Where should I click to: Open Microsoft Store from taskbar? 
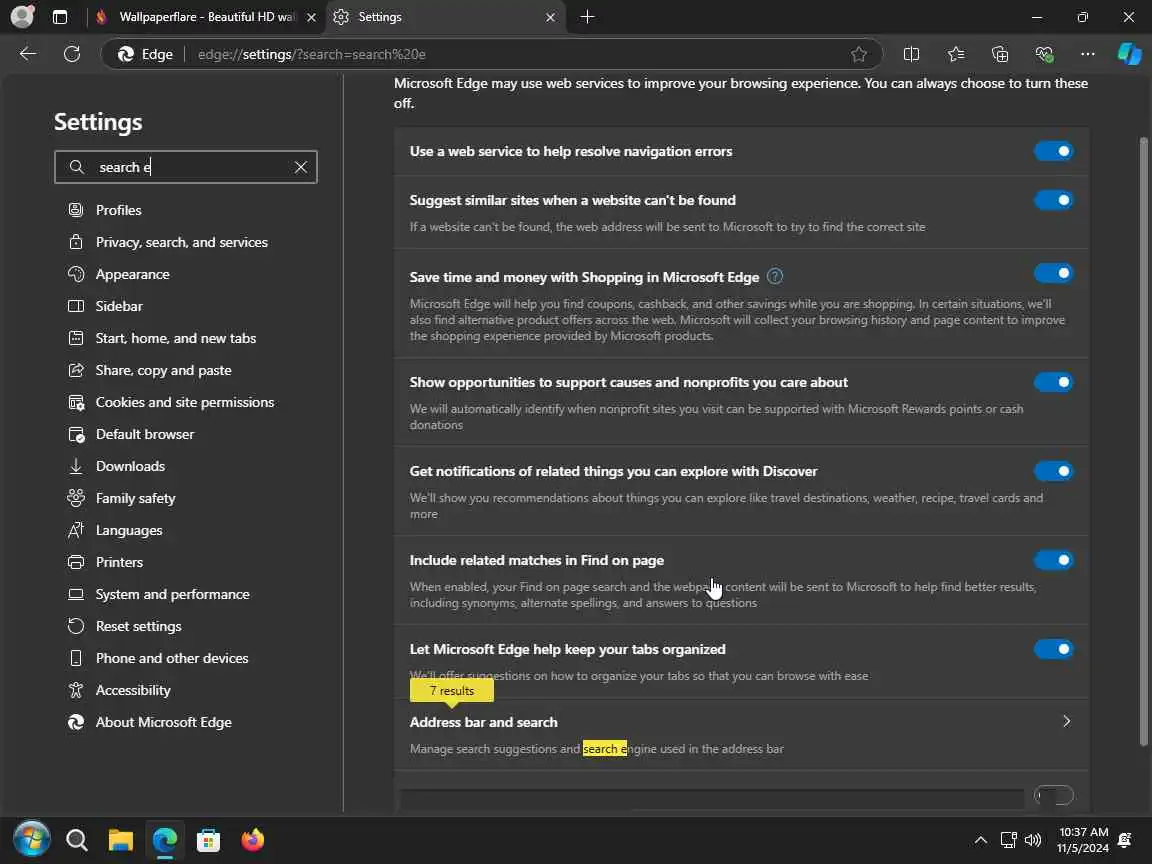[209, 840]
